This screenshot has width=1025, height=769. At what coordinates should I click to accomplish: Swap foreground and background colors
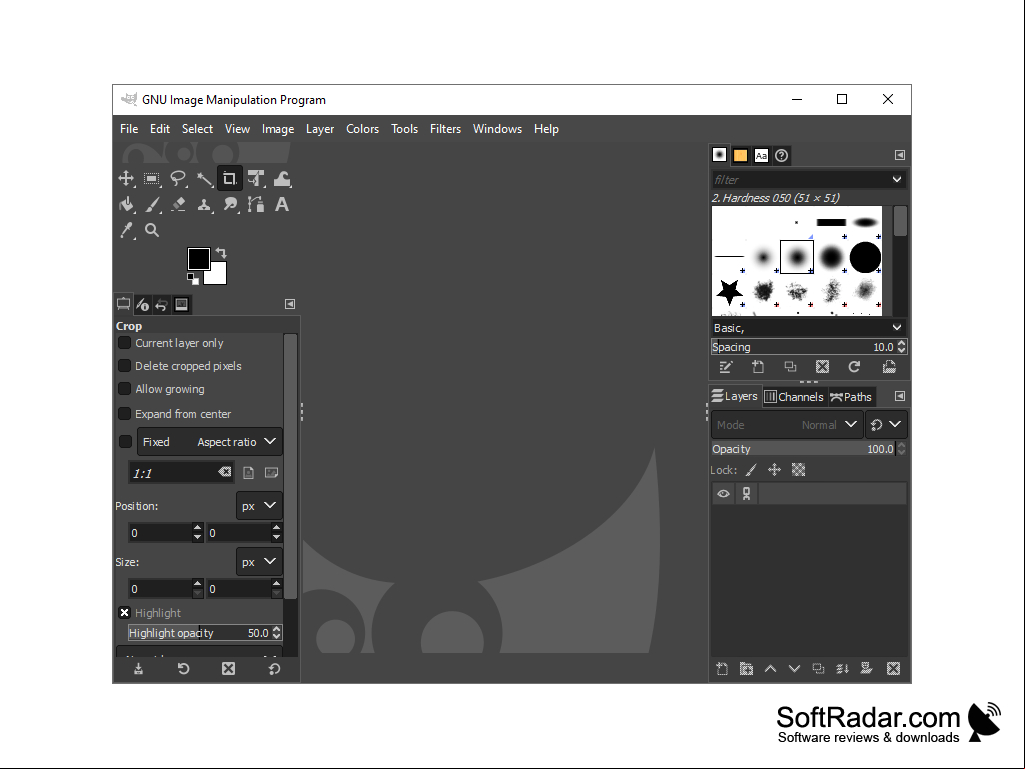tap(221, 252)
